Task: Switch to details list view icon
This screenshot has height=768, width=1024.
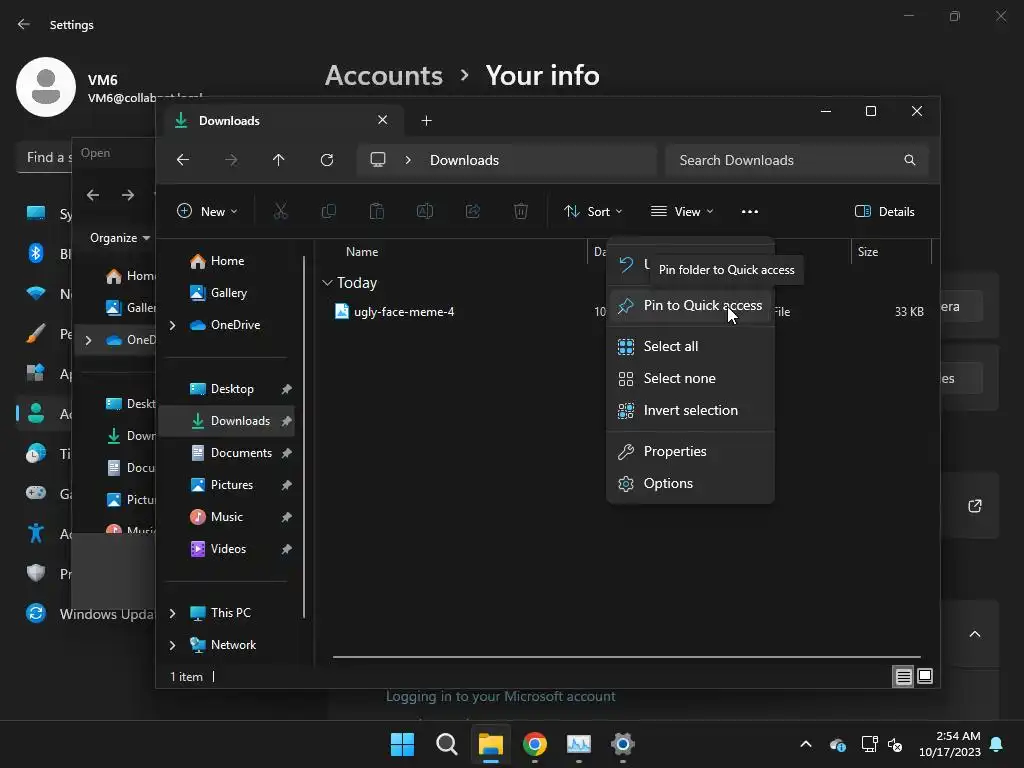Action: point(903,677)
